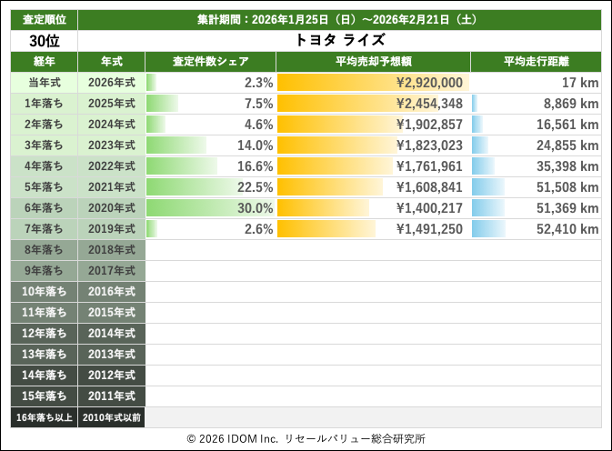Viewport: 612px width, 451px height.
Task: Select the 8年落ち row label
Action: [x=43, y=249]
